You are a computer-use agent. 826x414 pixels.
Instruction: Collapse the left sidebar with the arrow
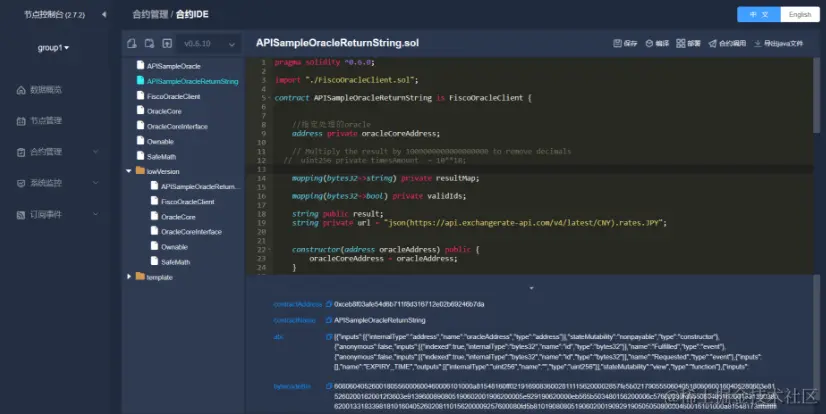pos(104,14)
